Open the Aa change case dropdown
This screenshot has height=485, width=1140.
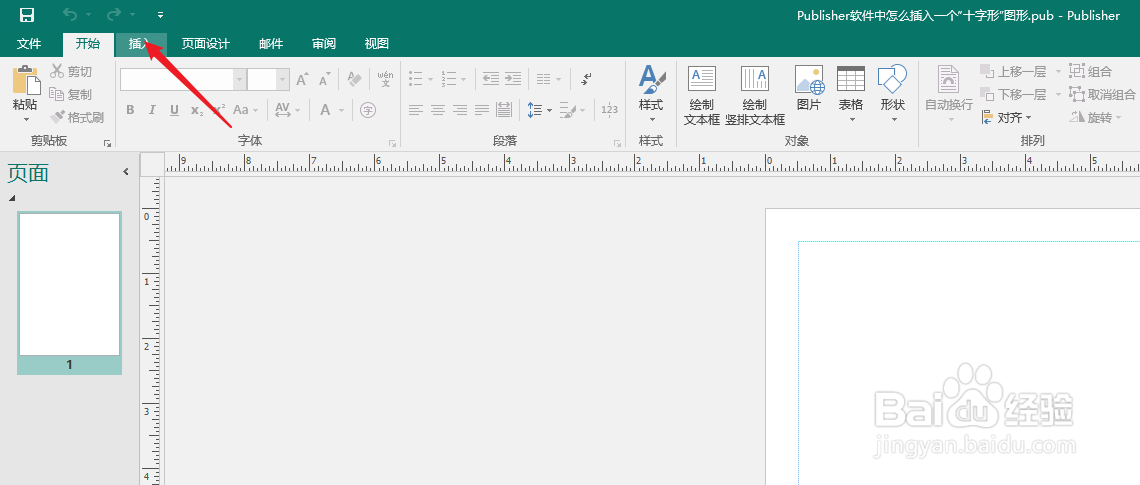coord(244,110)
